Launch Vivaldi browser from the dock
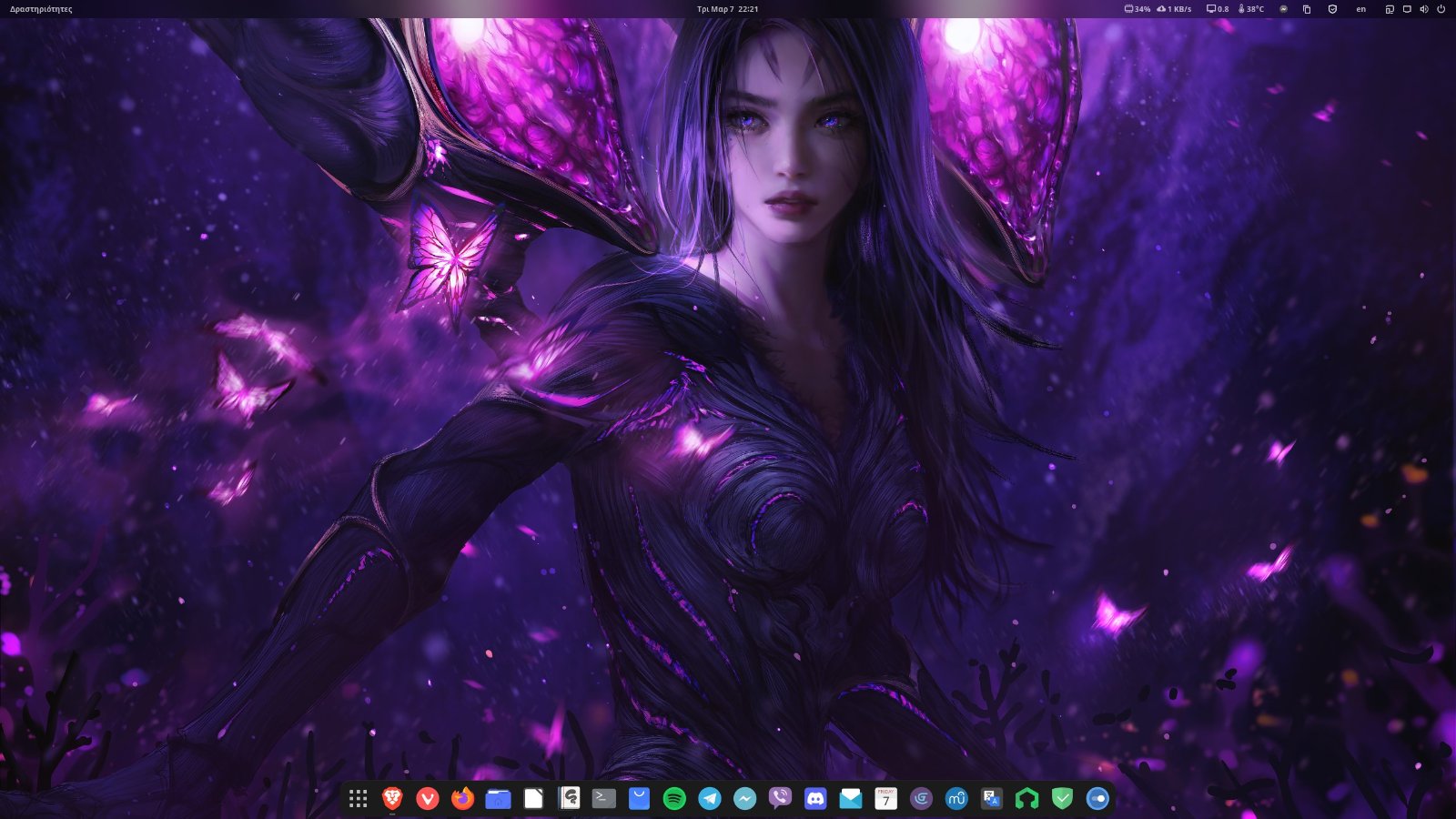The image size is (1456, 819). click(x=428, y=799)
